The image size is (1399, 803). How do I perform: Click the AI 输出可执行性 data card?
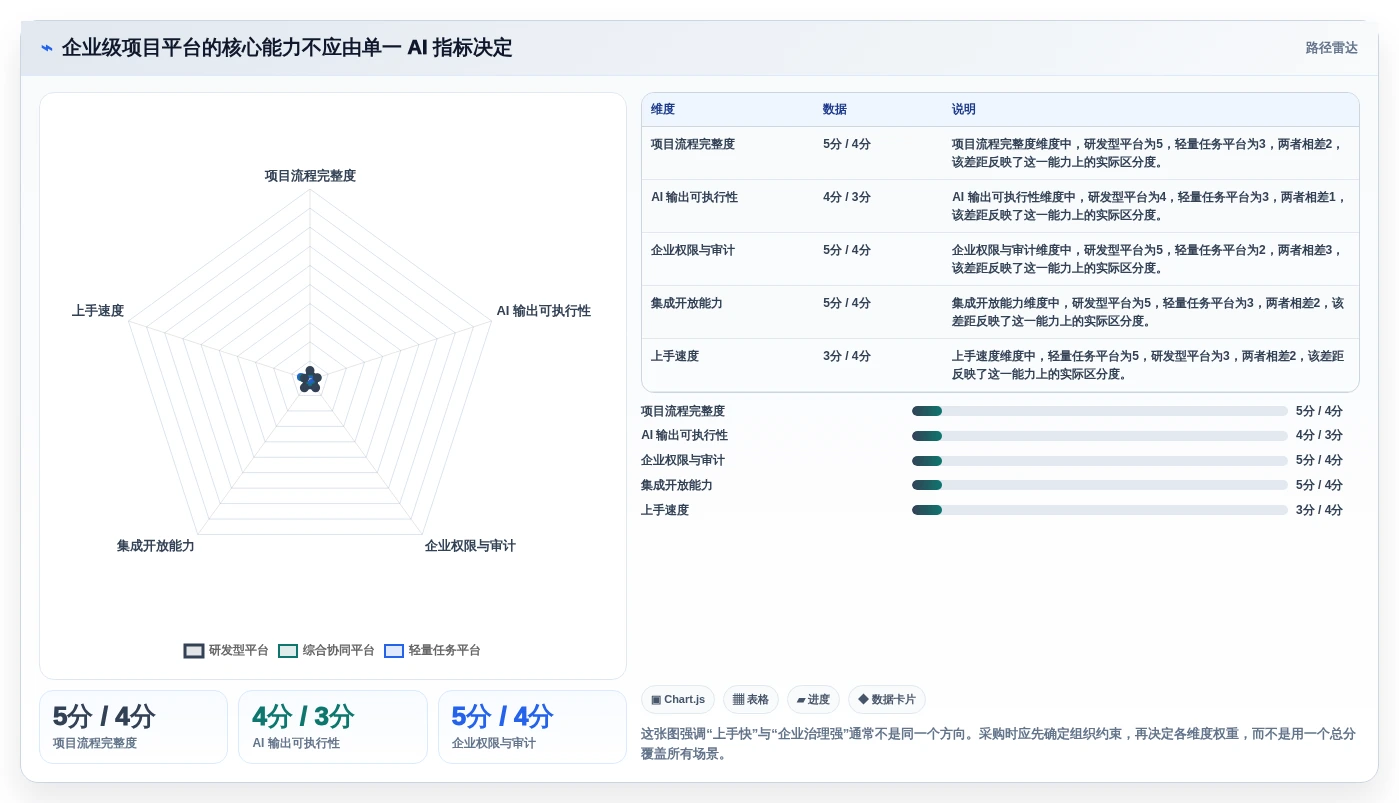(333, 727)
